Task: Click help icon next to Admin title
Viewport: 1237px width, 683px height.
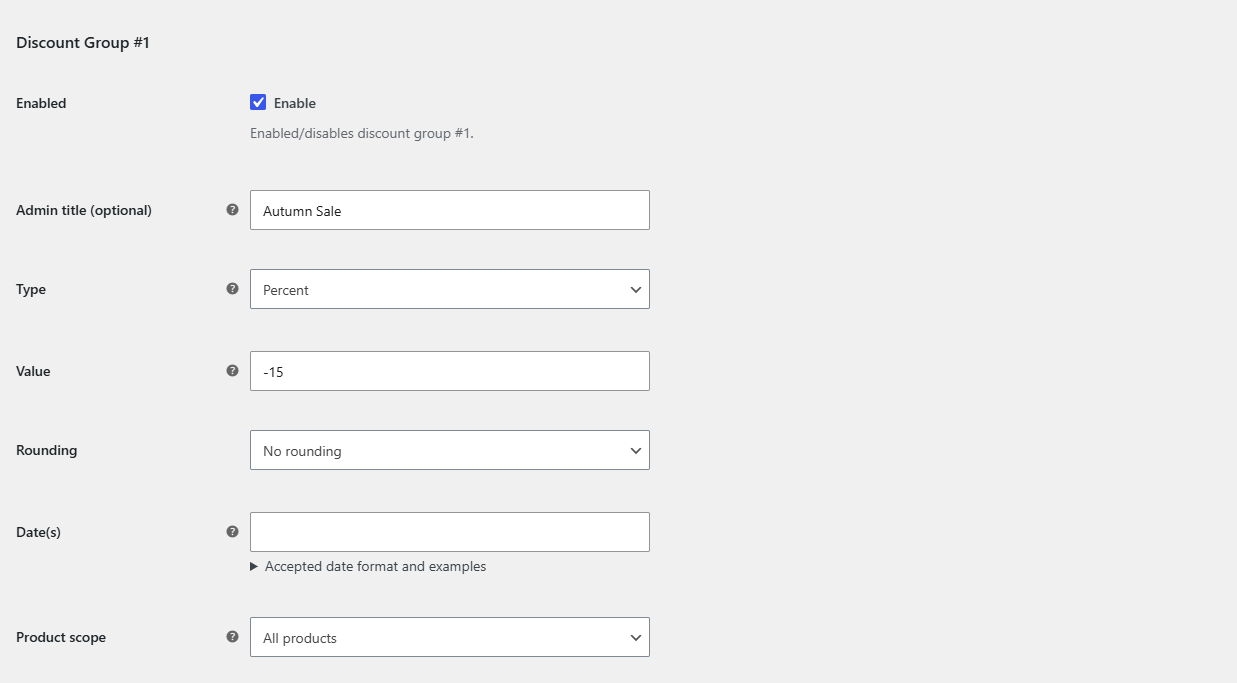Action: (x=232, y=210)
